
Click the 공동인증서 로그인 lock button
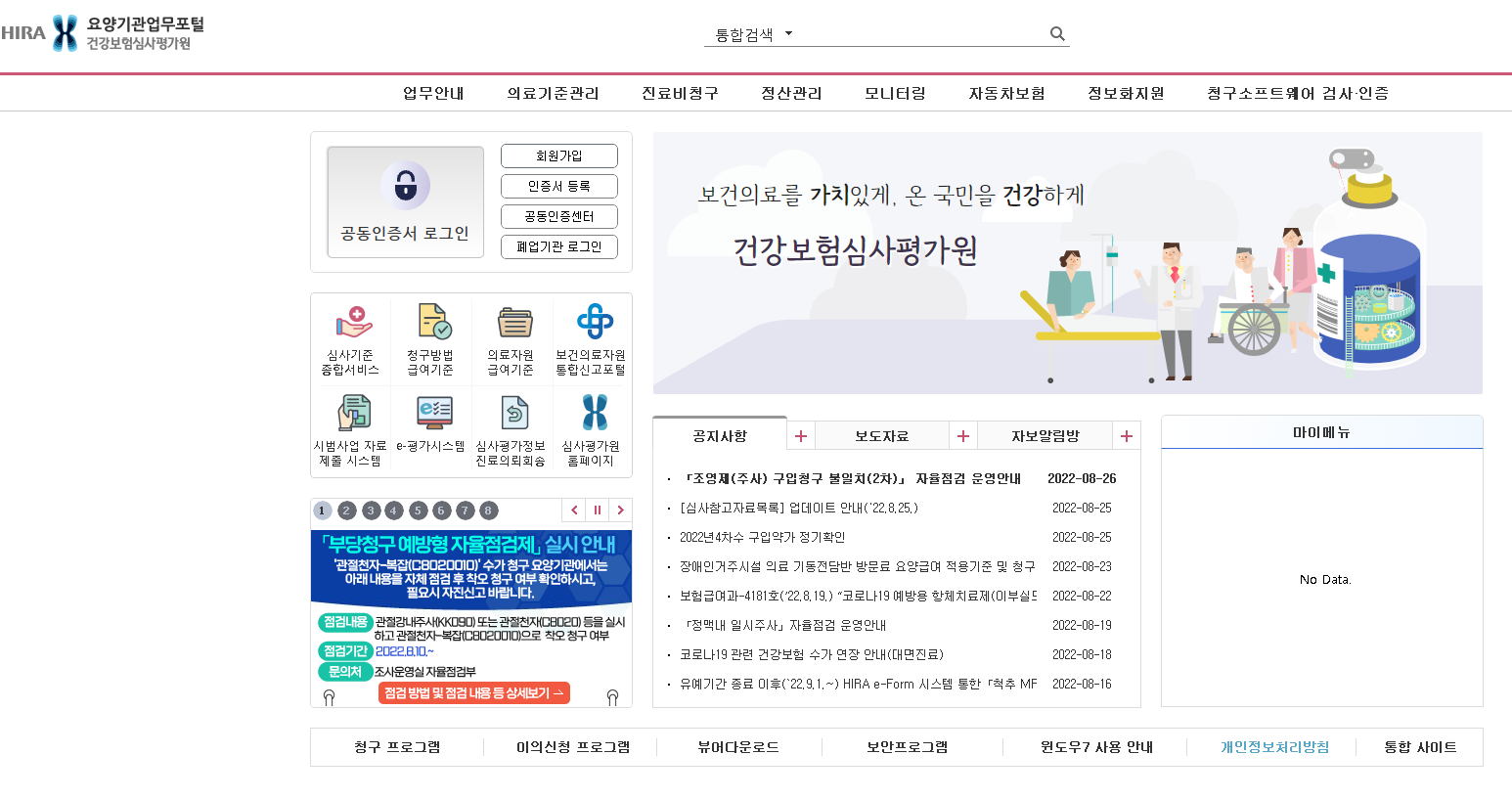tap(405, 201)
